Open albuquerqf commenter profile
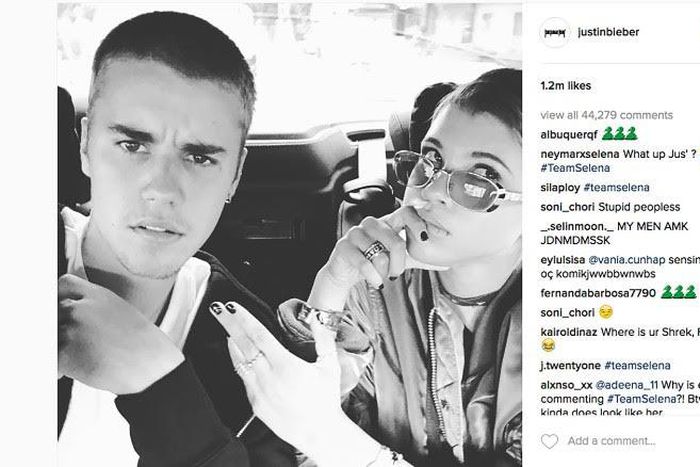Image resolution: width=700 pixels, height=467 pixels. point(569,135)
